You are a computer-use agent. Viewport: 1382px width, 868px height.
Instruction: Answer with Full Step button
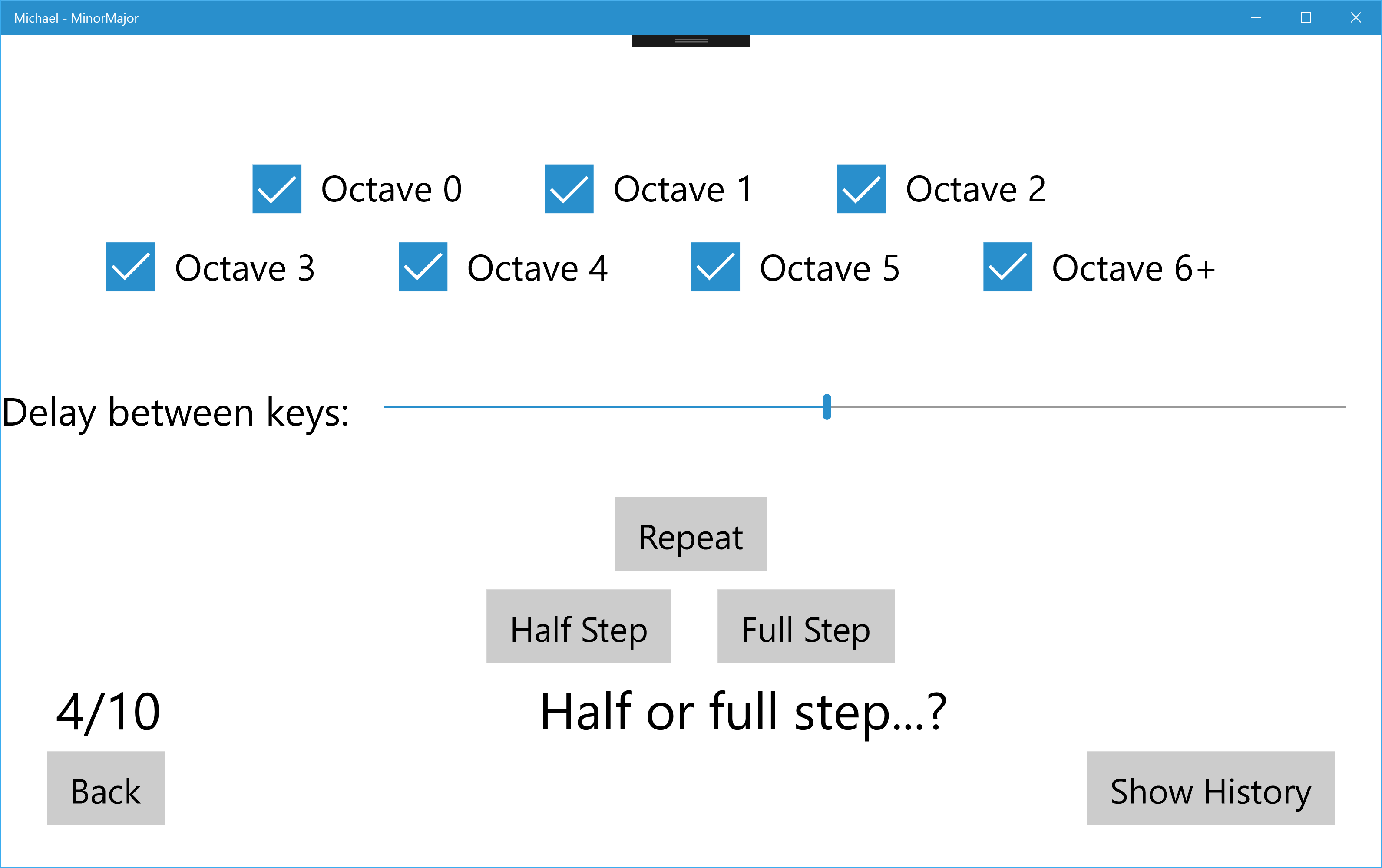[x=806, y=627]
